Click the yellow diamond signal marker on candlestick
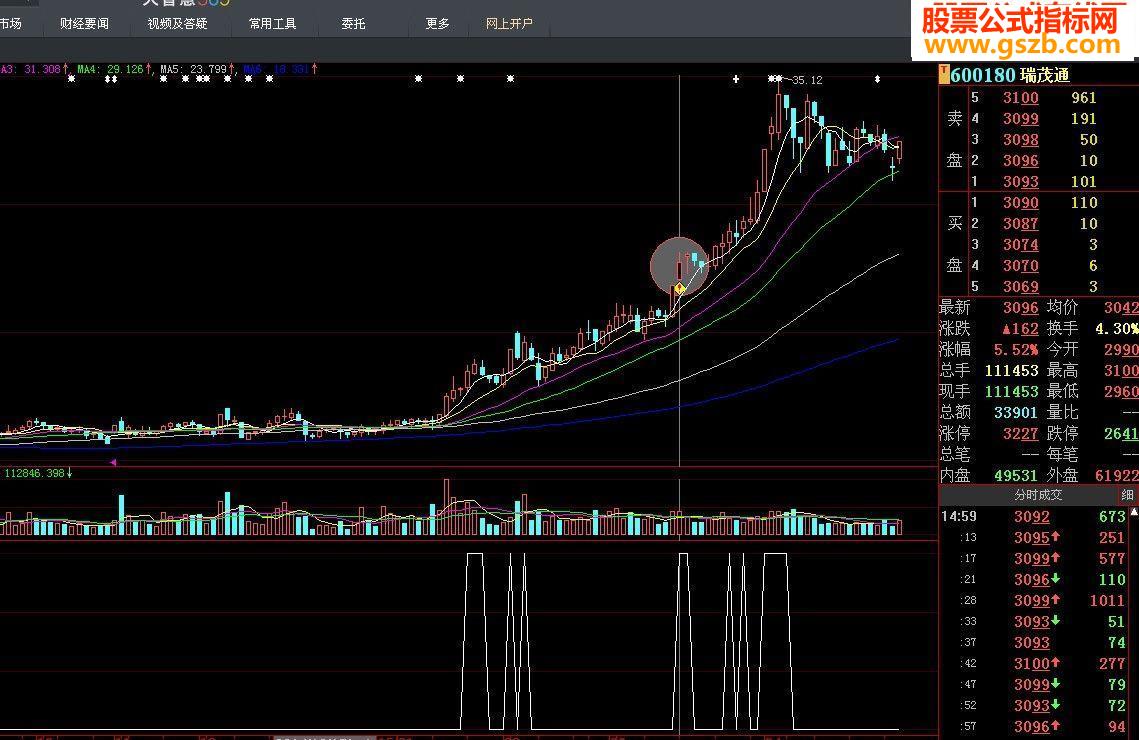 [x=679, y=289]
